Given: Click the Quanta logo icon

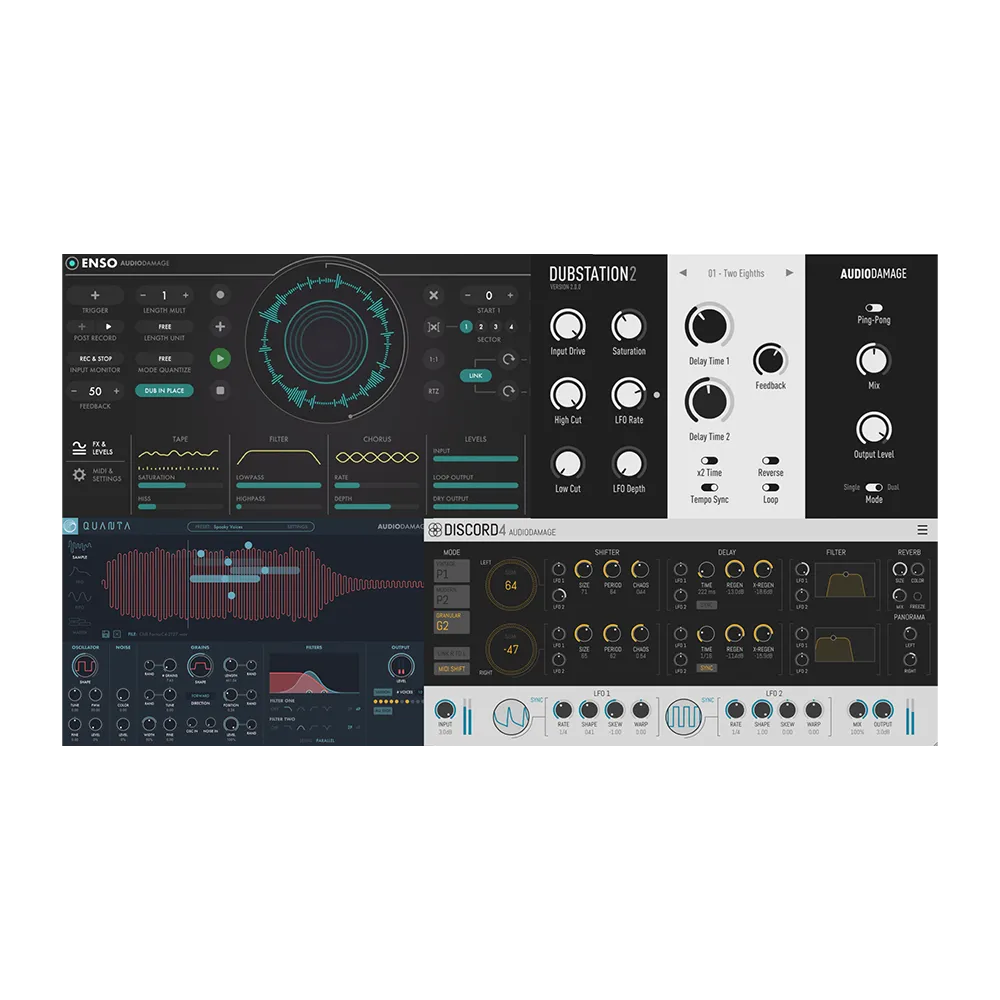Looking at the screenshot, I should (x=70, y=526).
